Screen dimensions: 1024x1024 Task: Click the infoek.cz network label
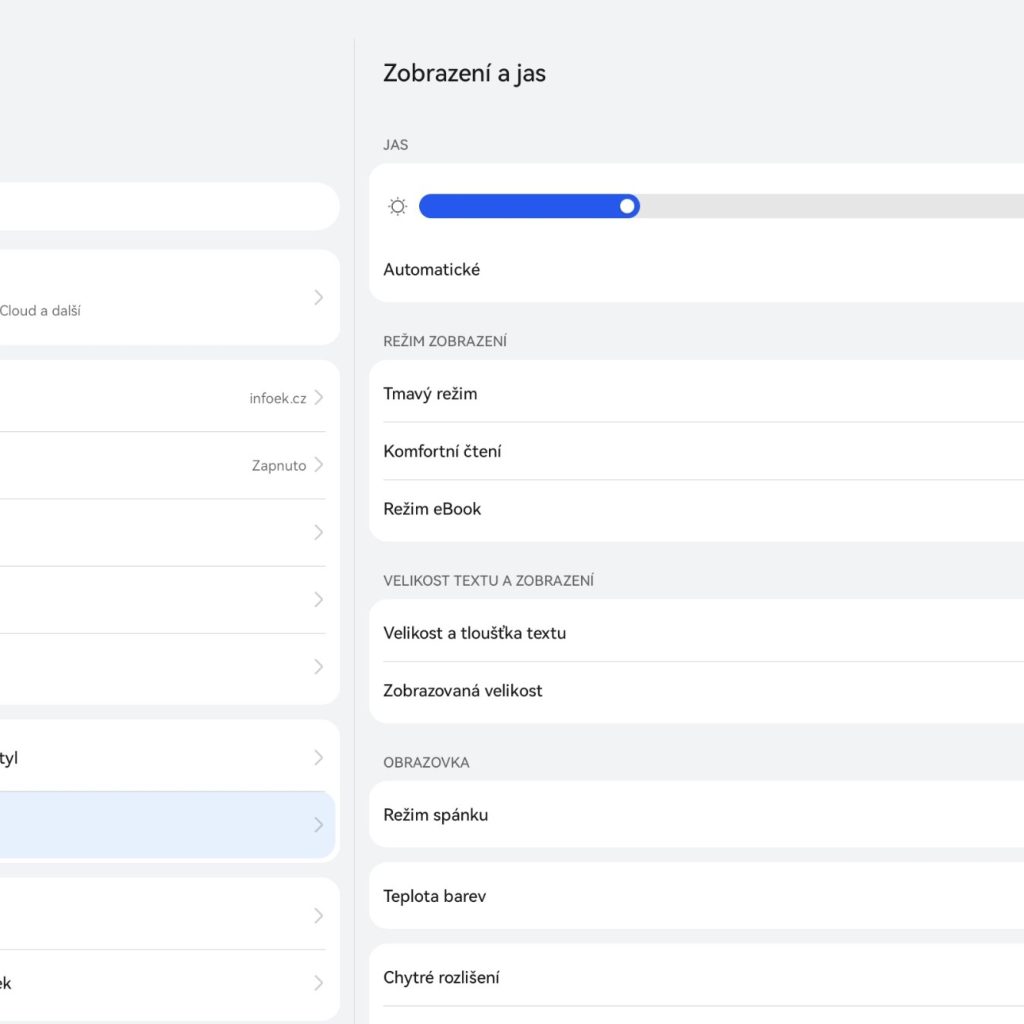[x=277, y=398]
